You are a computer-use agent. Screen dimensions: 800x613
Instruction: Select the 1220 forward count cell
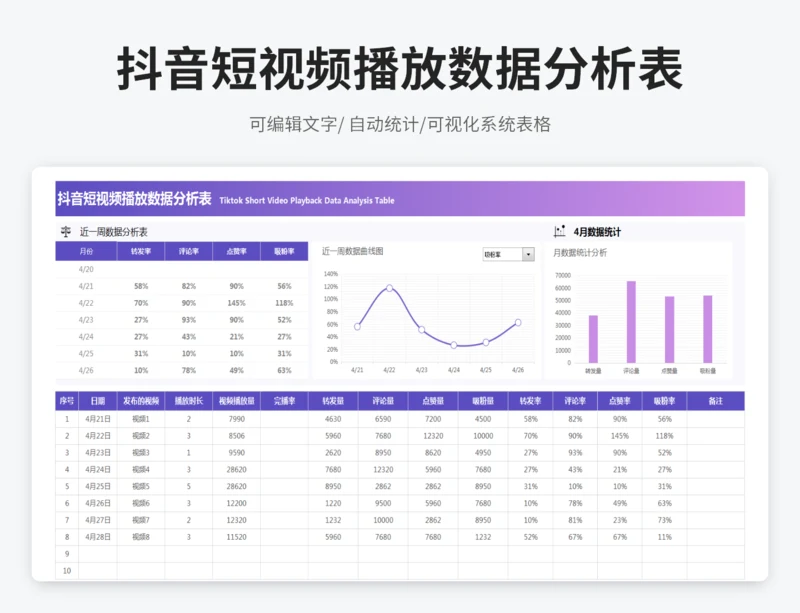(x=333, y=503)
